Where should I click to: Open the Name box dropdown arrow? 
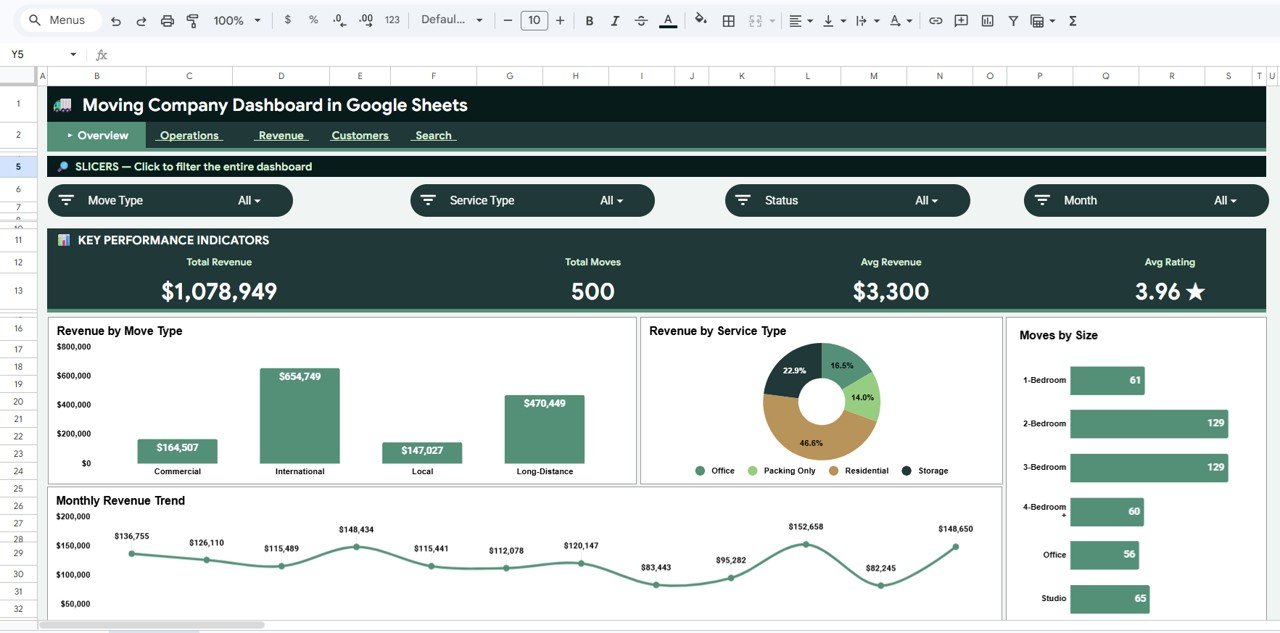tap(73, 54)
